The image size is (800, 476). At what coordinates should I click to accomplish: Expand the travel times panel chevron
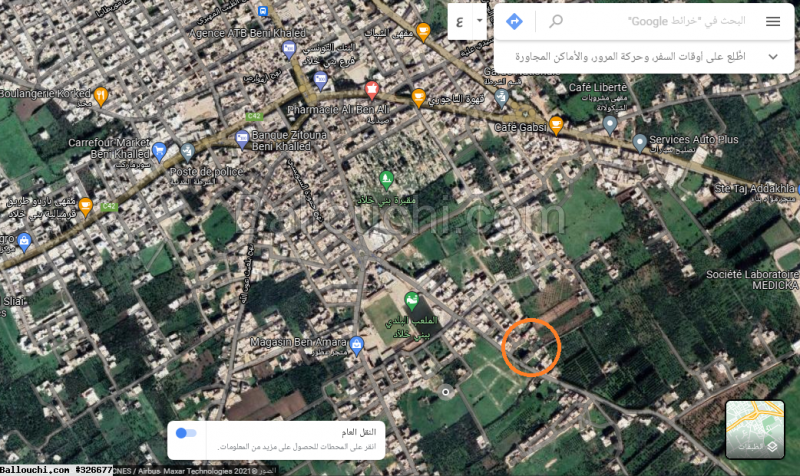tap(773, 57)
